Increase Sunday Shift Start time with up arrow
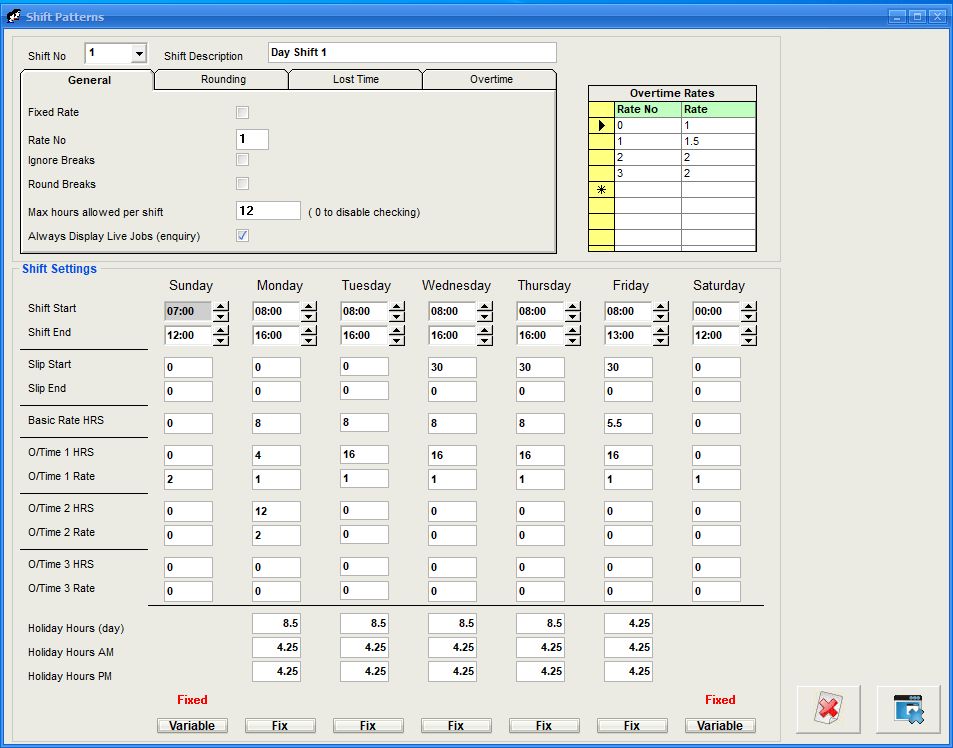This screenshot has width=953, height=748. pos(221,306)
